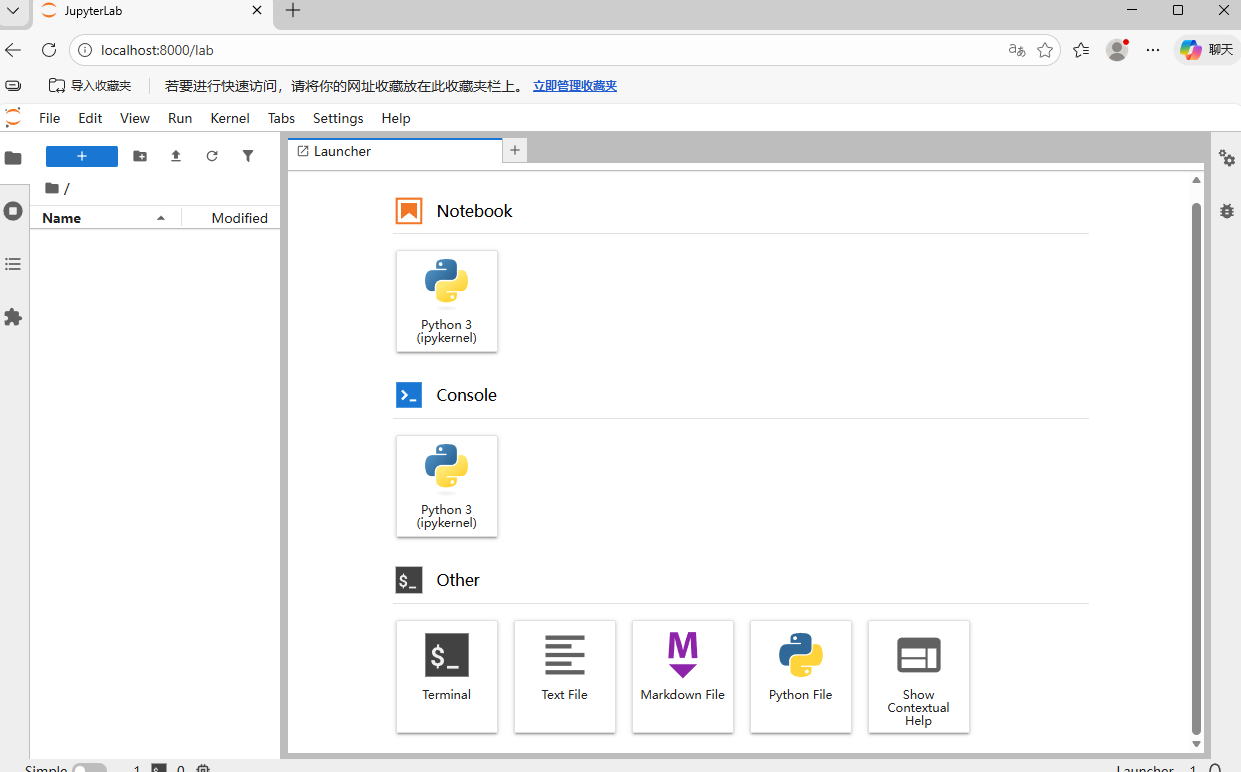This screenshot has width=1241, height=772.
Task: Click the import favorites button
Action: (x=90, y=86)
